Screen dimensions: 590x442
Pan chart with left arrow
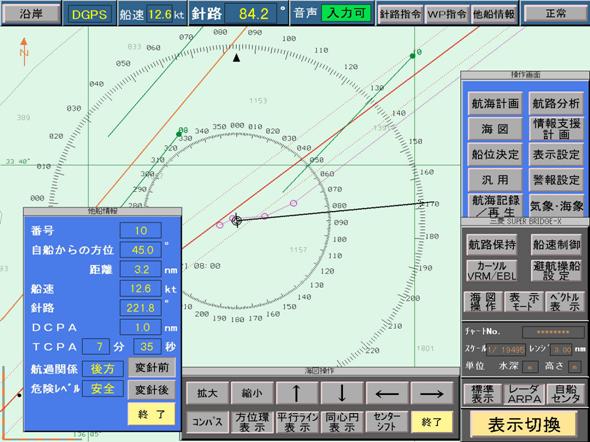point(387,393)
